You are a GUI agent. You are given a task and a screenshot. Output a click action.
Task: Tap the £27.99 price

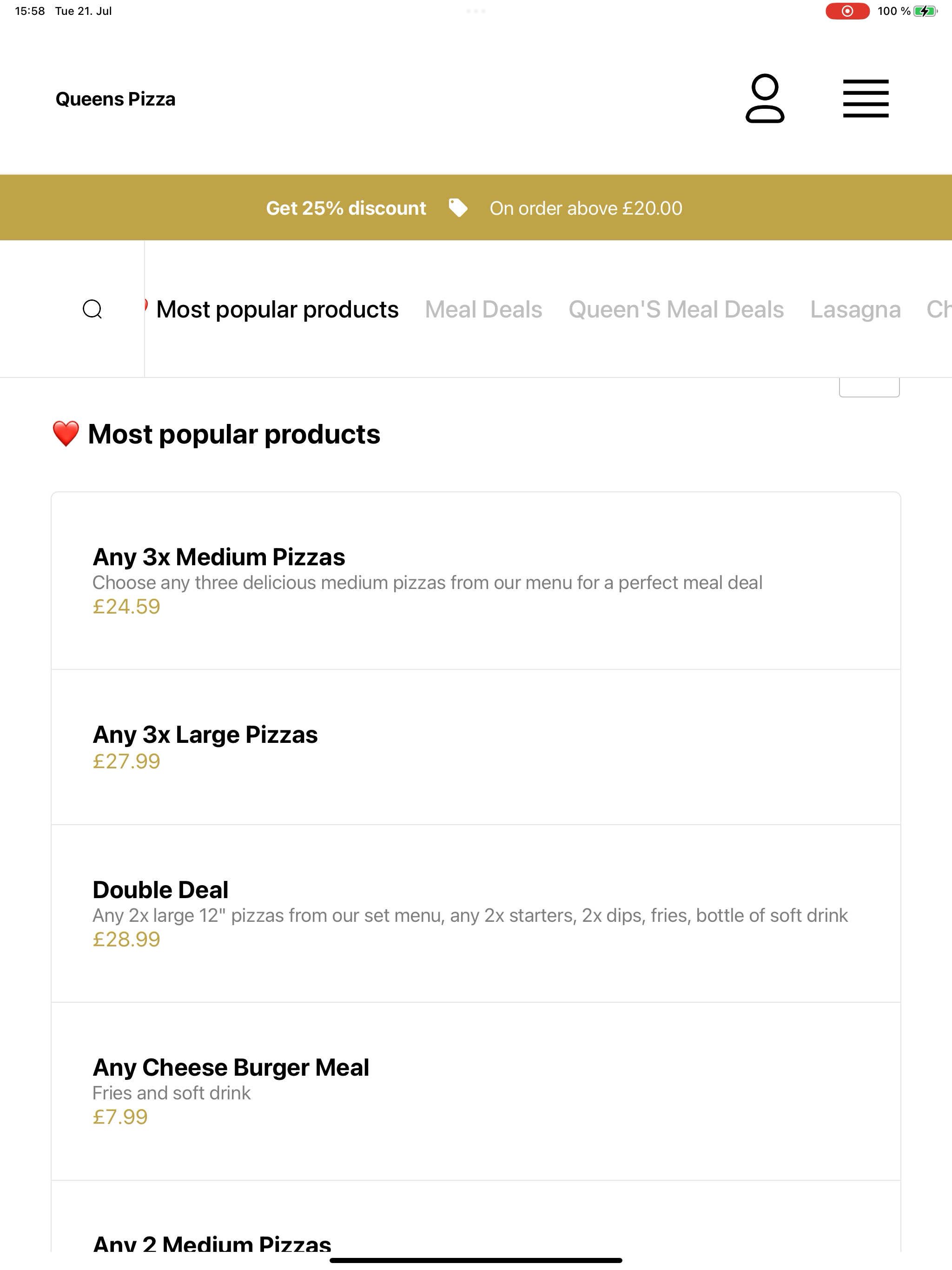click(126, 761)
